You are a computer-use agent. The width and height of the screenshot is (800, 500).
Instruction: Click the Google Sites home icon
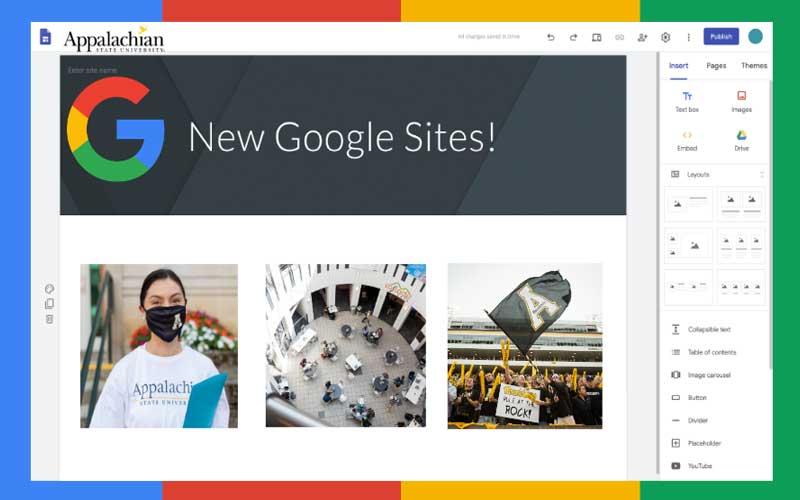point(45,37)
